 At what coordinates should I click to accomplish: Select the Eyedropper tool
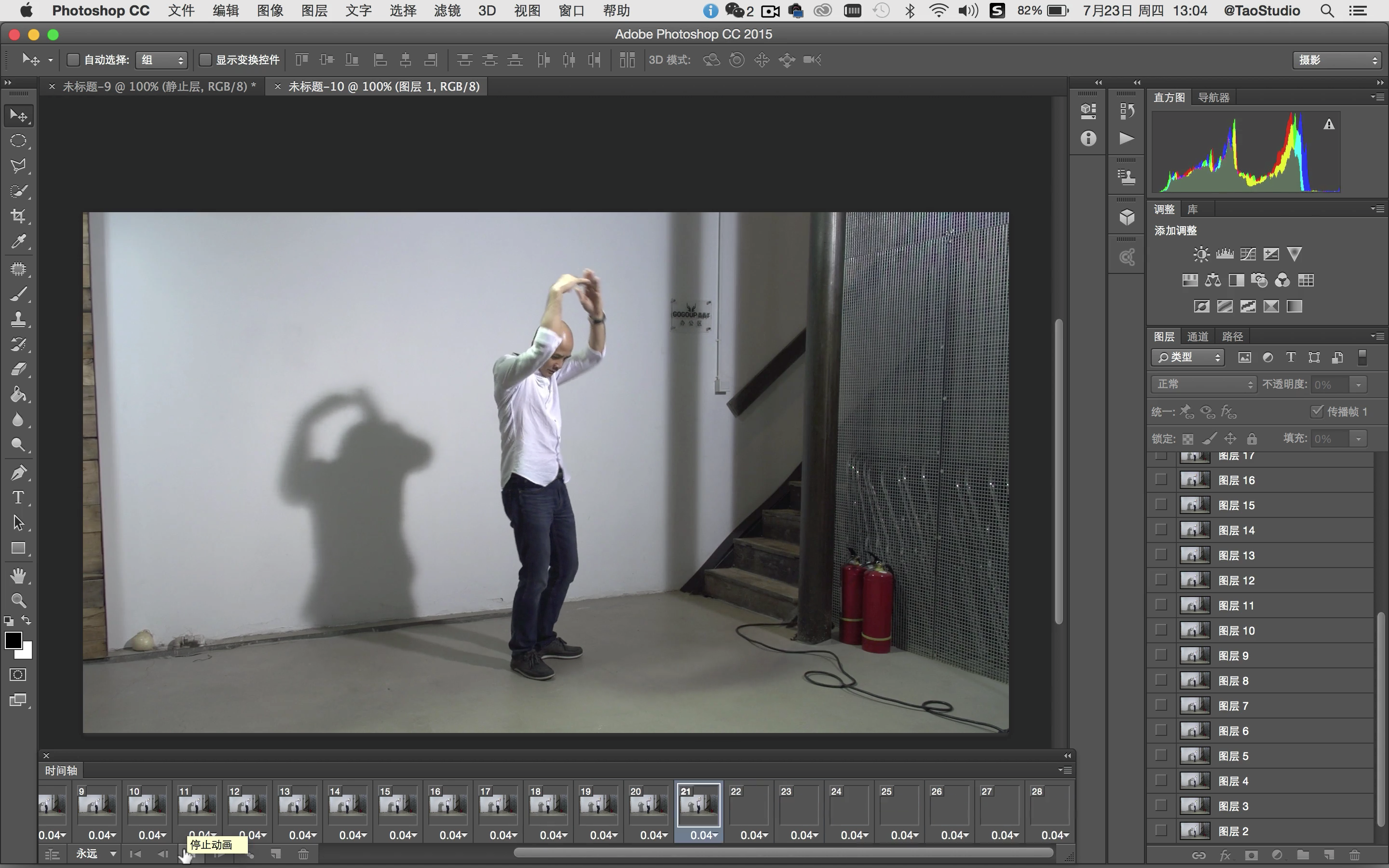click(18, 242)
